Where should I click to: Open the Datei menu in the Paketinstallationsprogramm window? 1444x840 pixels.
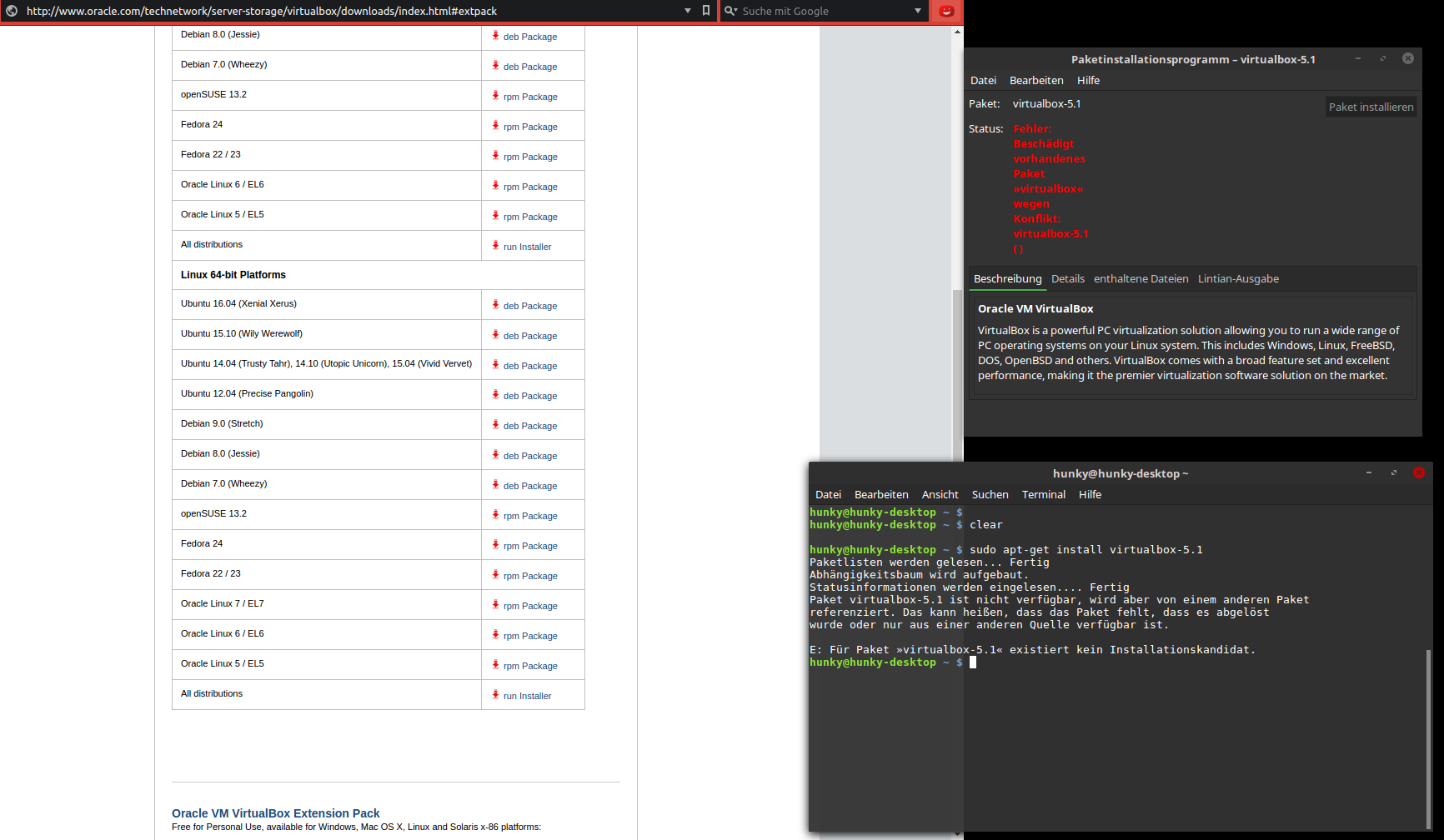pyautogui.click(x=983, y=81)
